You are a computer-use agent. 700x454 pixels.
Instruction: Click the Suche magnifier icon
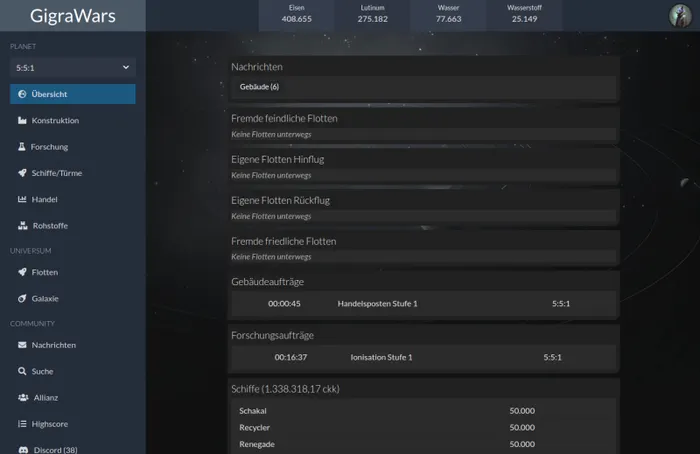pyautogui.click(x=22, y=371)
